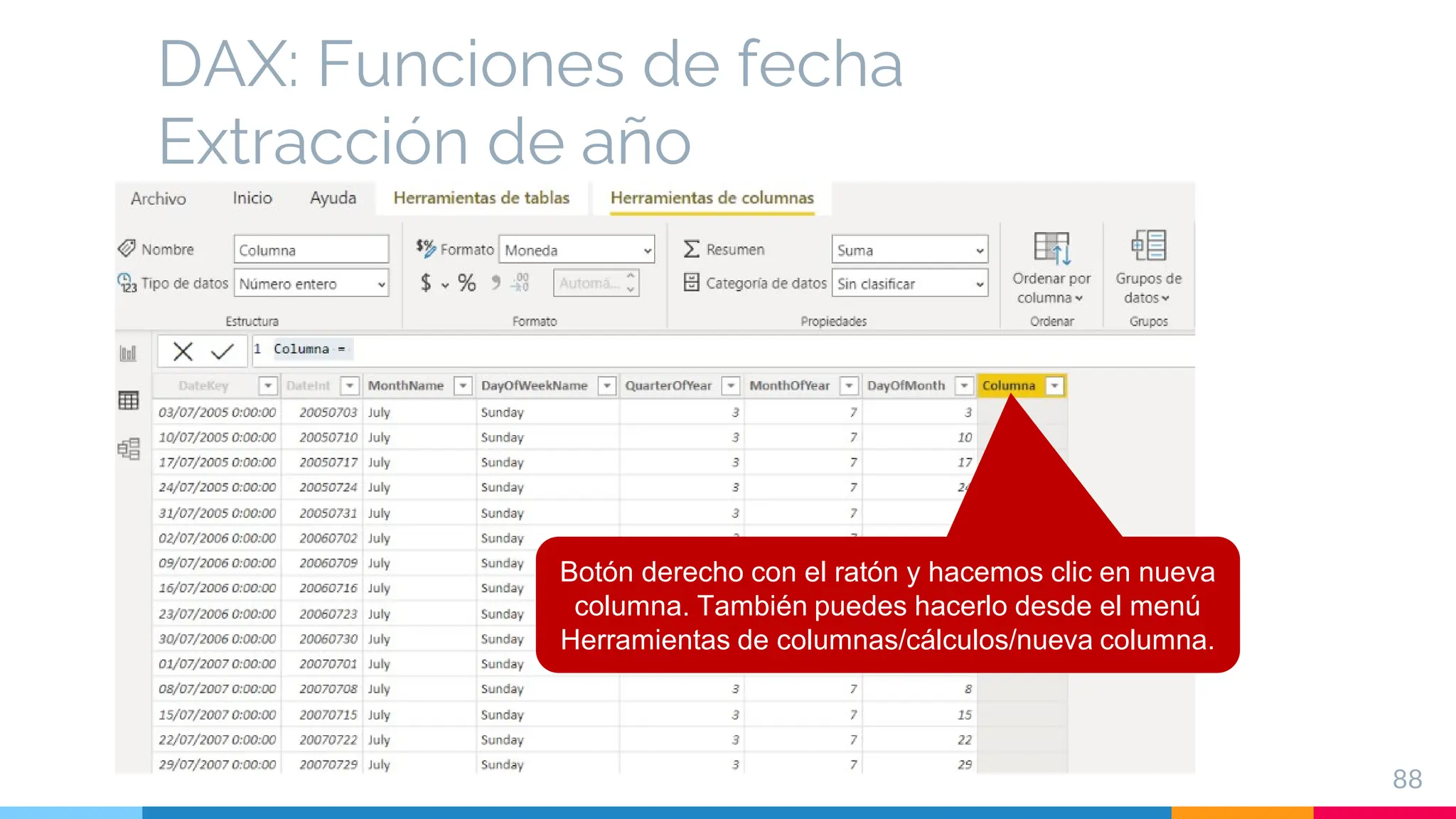The height and width of the screenshot is (819, 1456).
Task: Open the Inicio tab
Action: click(252, 198)
